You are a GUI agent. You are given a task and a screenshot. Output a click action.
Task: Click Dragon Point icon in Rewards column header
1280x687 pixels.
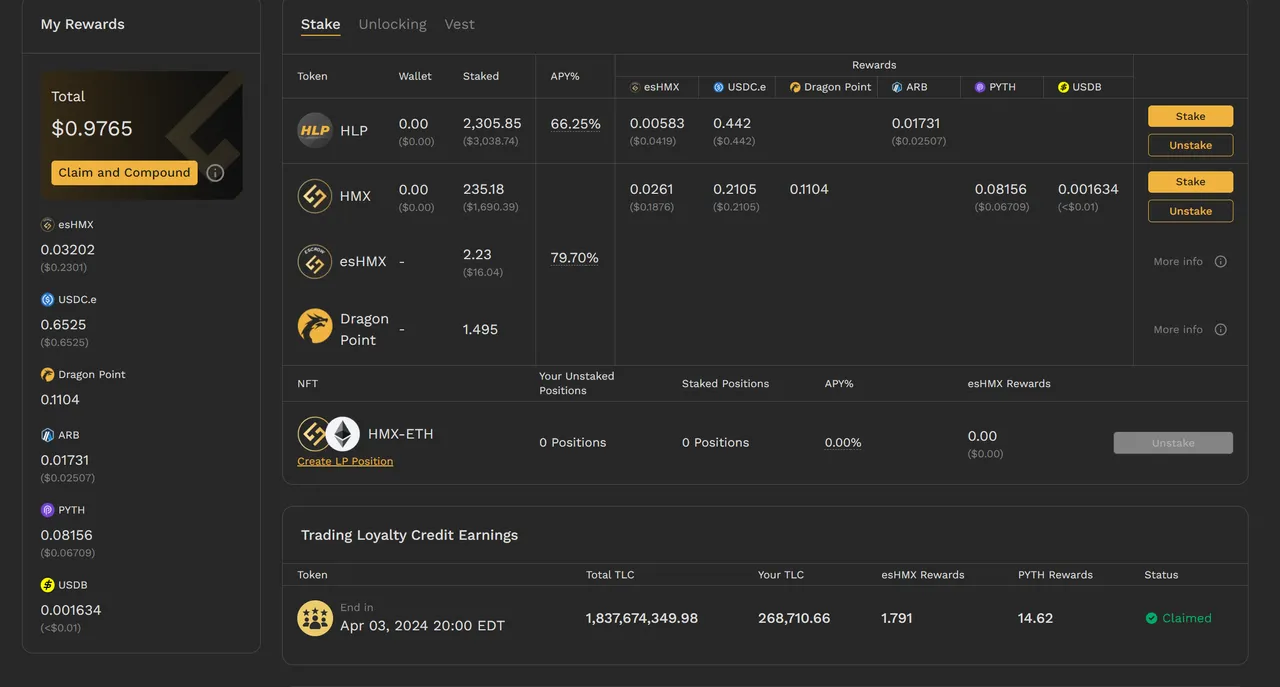(x=795, y=87)
